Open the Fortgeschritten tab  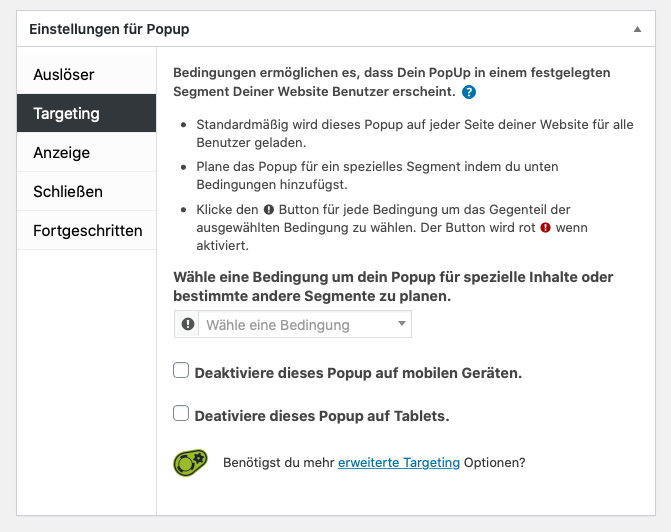click(86, 230)
